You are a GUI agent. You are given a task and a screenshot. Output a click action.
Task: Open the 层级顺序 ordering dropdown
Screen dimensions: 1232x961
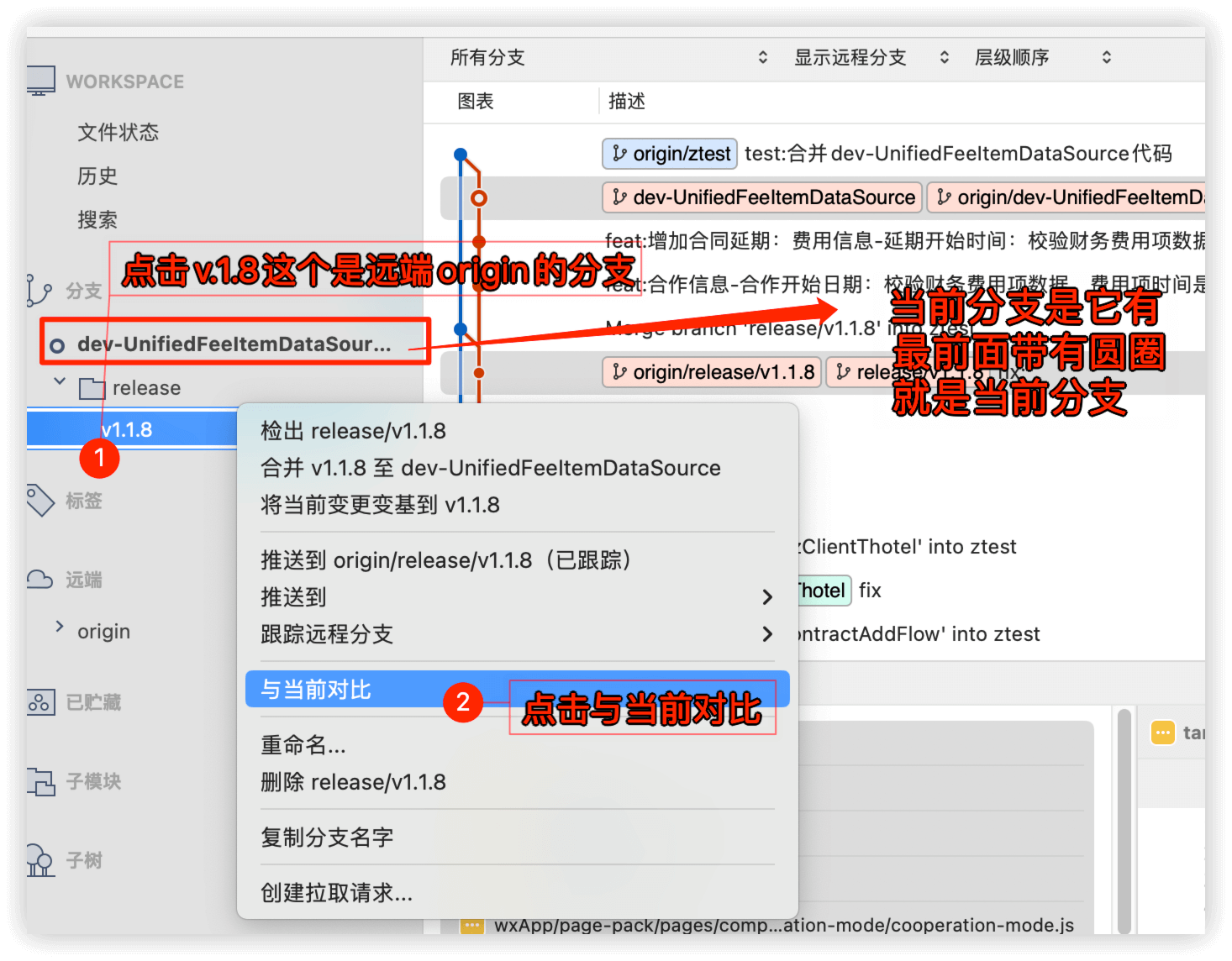pos(1043,57)
